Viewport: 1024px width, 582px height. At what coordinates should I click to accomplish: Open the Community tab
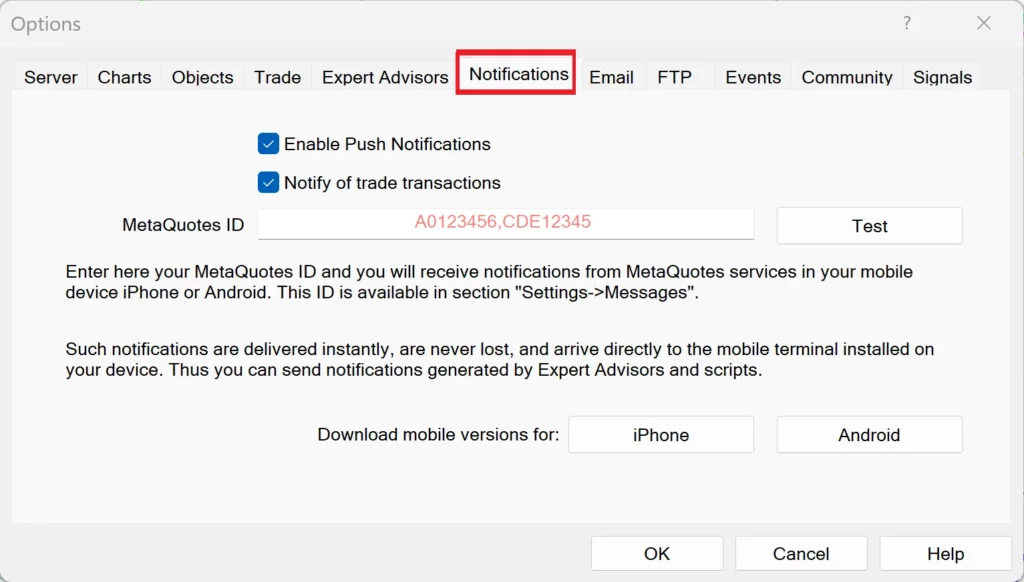[x=847, y=77]
